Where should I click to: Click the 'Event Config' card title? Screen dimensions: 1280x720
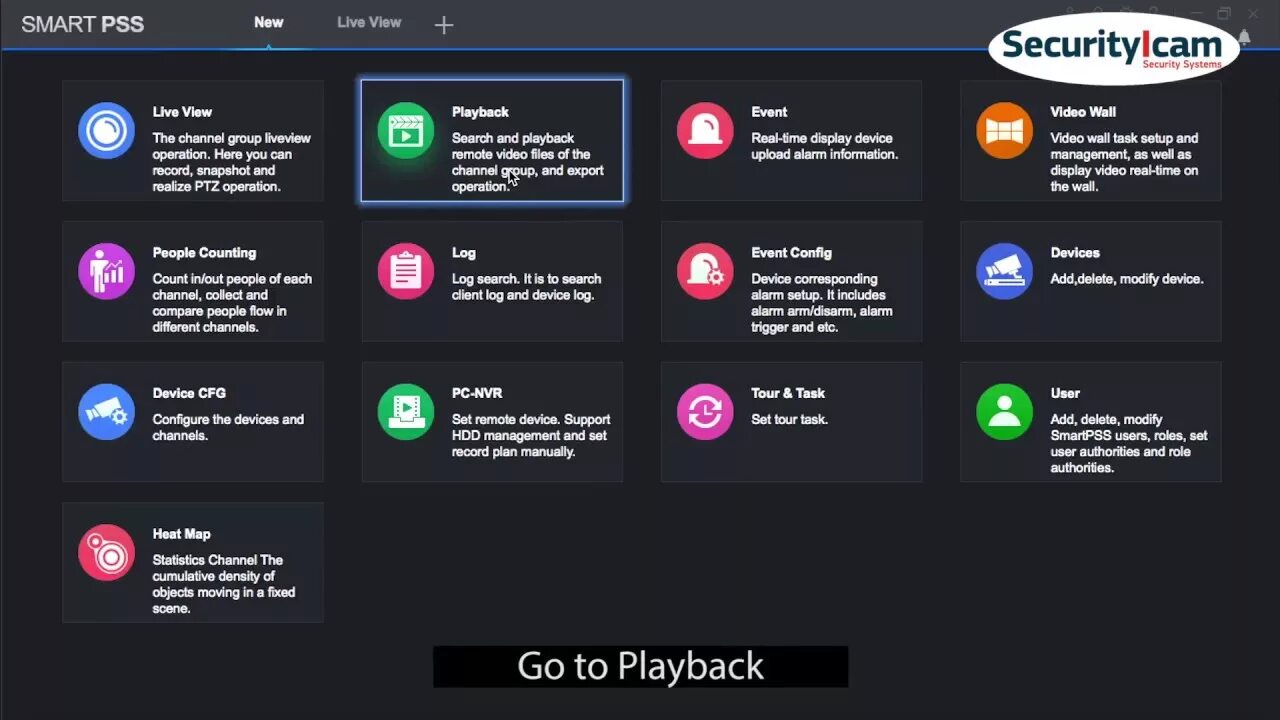coord(791,253)
